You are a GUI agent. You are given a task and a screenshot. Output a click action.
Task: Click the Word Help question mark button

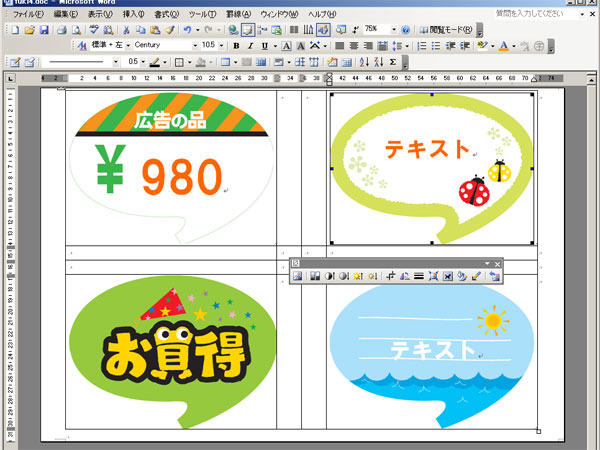point(405,31)
